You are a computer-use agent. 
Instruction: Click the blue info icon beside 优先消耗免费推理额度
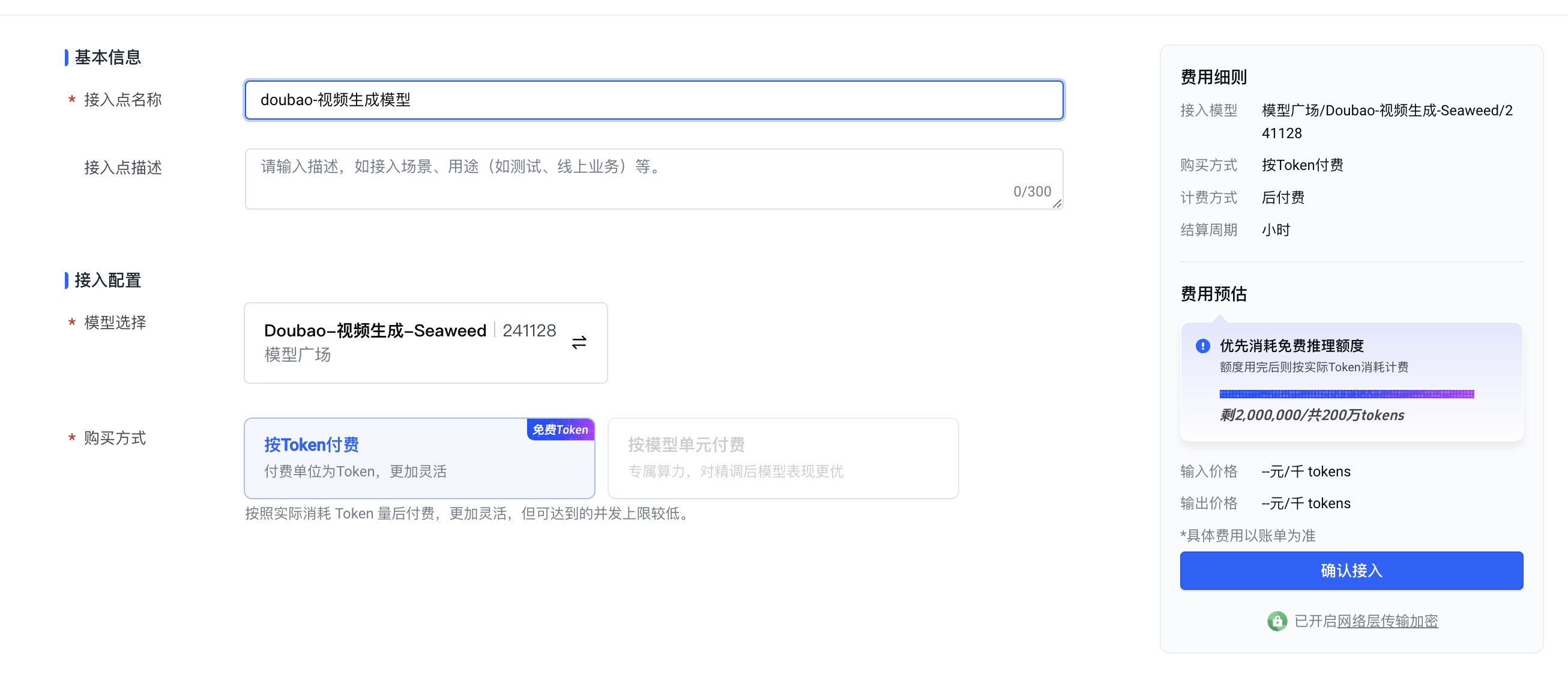(1202, 346)
